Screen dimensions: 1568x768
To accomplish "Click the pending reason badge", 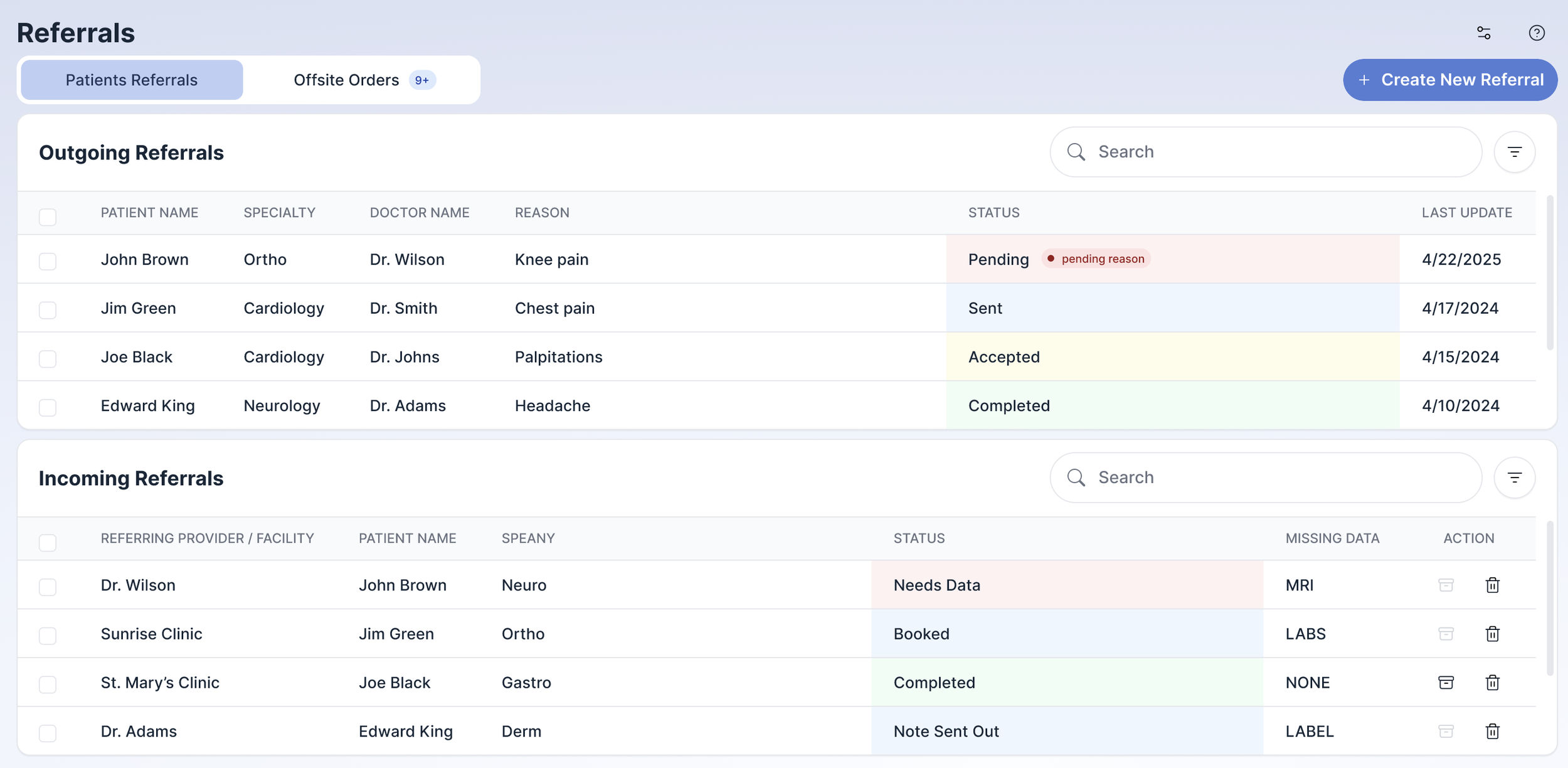I will (1096, 259).
